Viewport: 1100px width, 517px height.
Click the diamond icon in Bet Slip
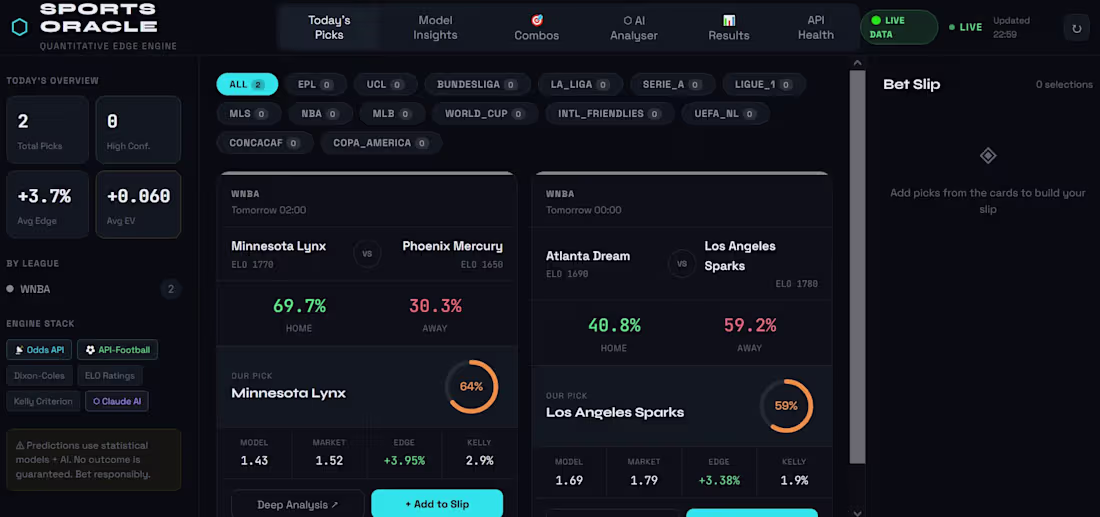coord(988,156)
